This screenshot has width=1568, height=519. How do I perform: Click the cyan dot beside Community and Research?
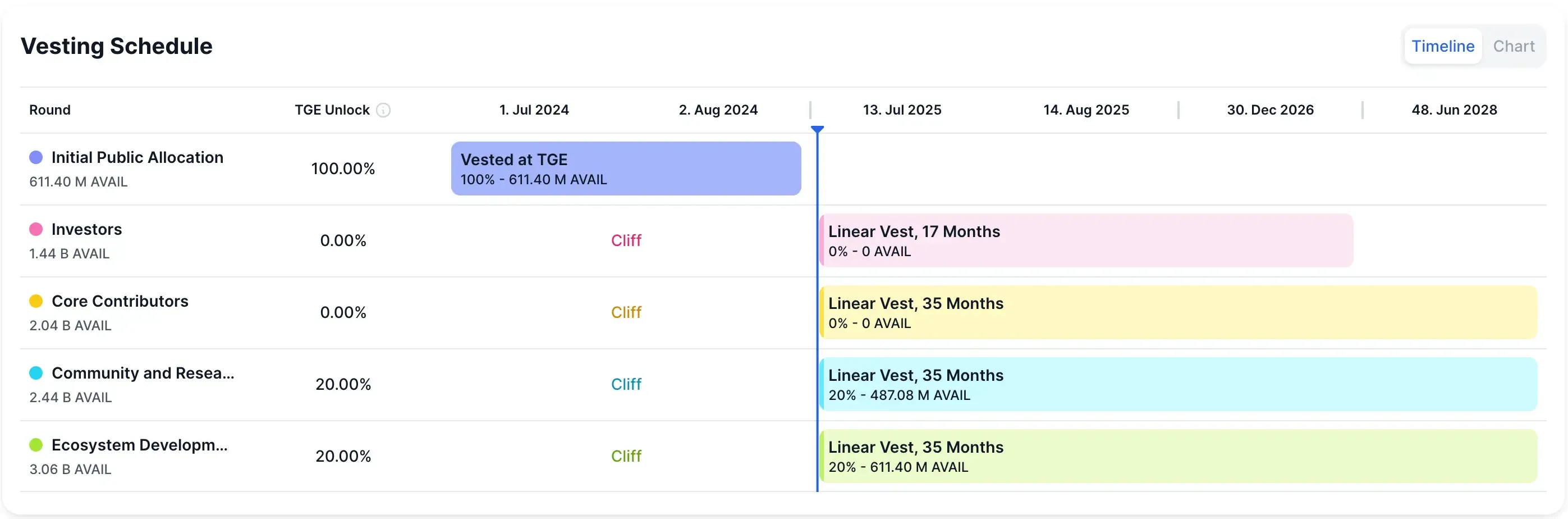coord(36,373)
